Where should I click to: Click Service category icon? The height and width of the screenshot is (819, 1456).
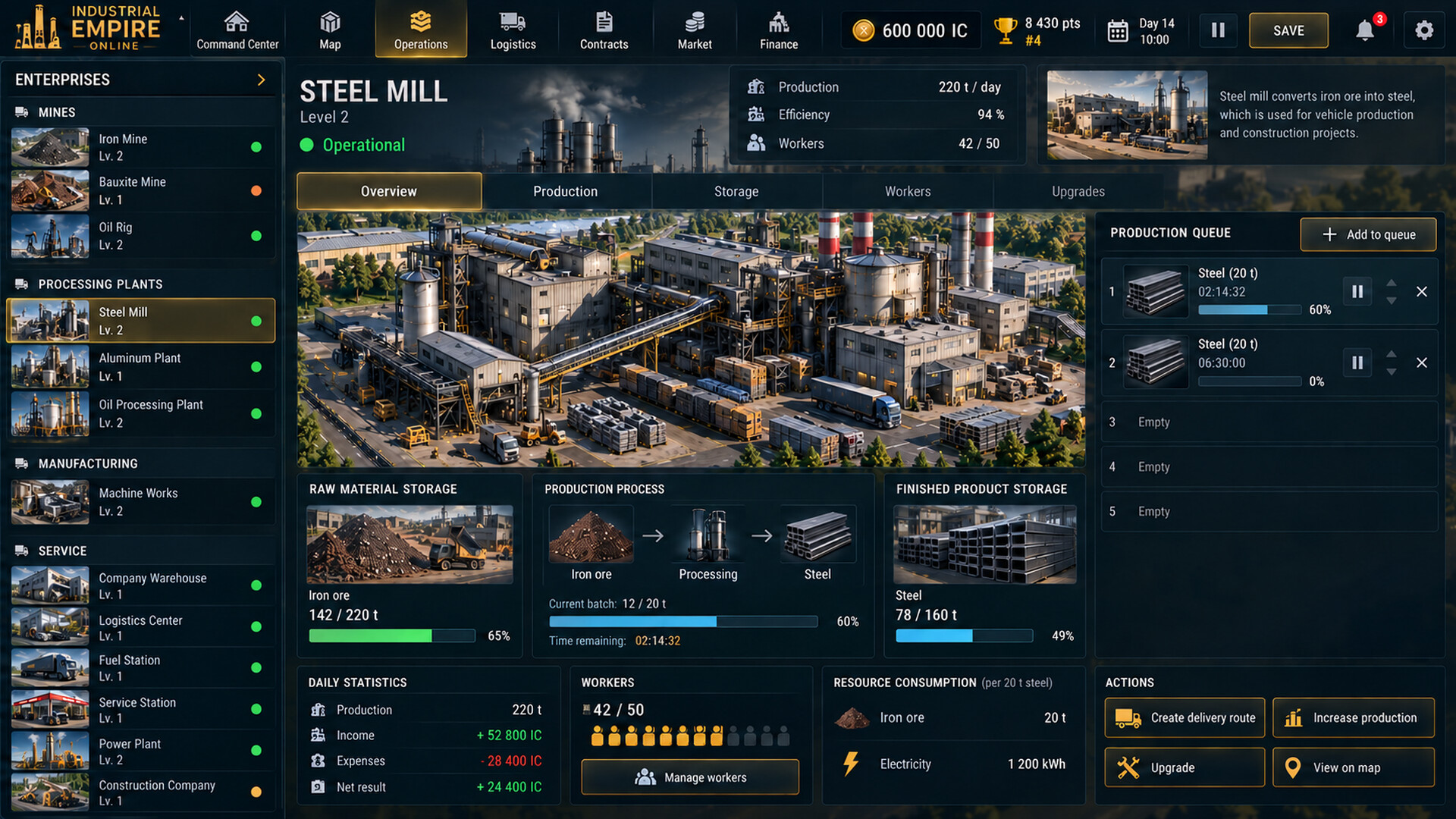coord(21,551)
